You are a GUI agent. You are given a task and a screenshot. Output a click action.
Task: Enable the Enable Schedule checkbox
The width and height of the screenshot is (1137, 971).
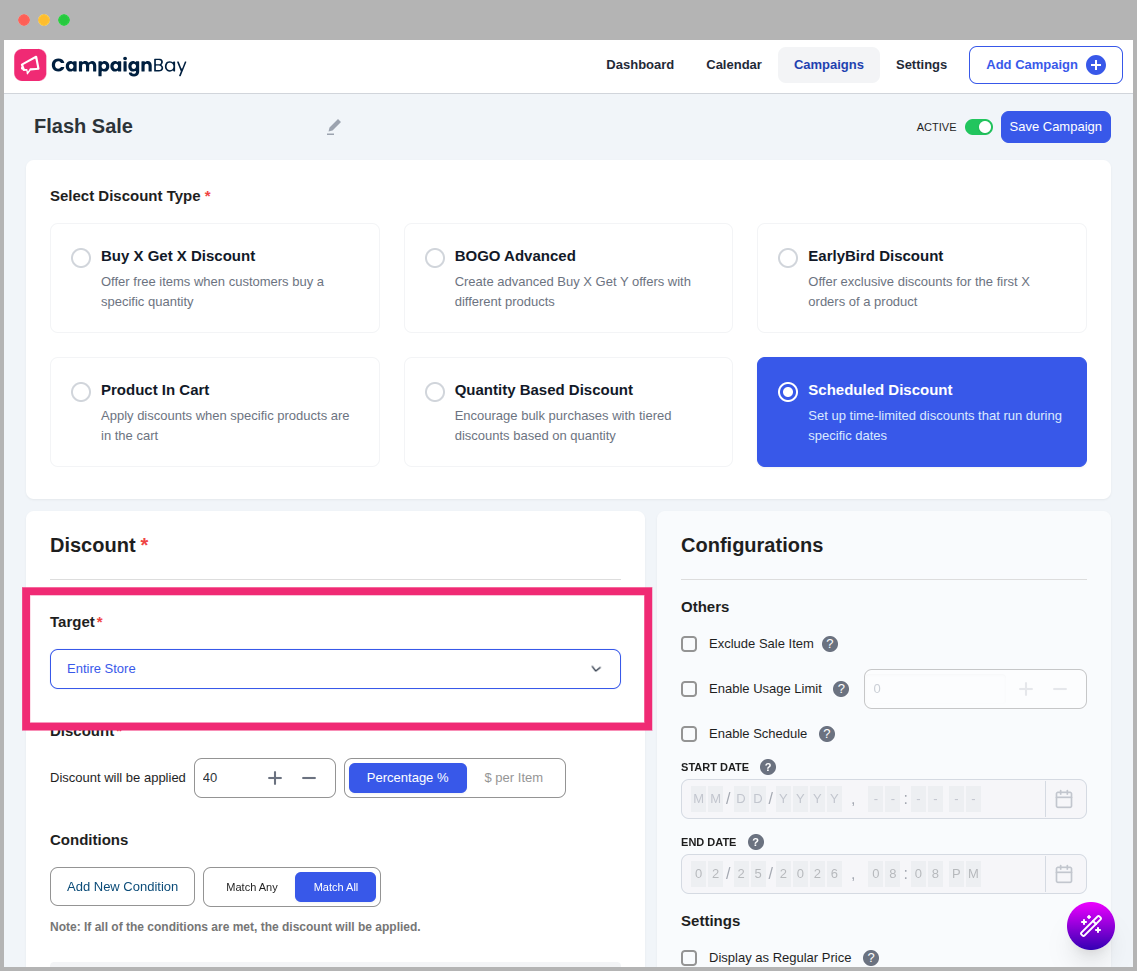pos(689,734)
